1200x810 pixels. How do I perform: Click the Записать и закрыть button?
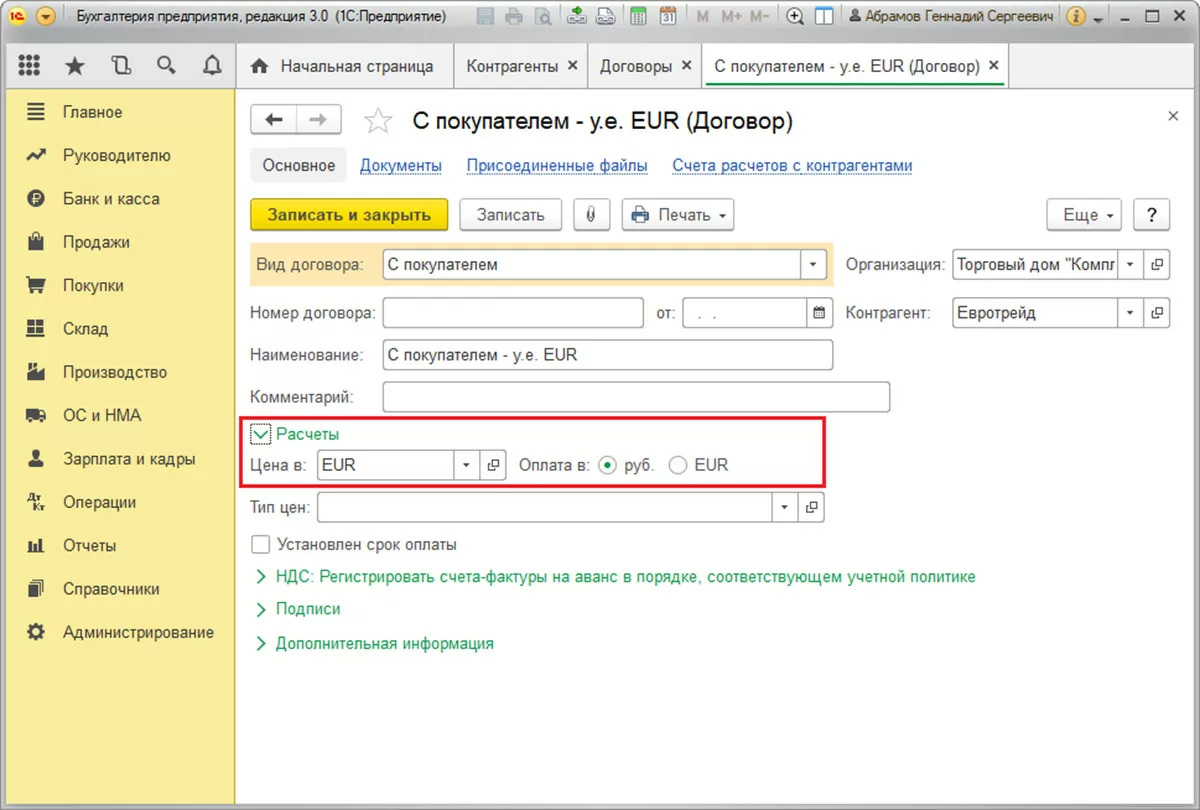click(349, 215)
